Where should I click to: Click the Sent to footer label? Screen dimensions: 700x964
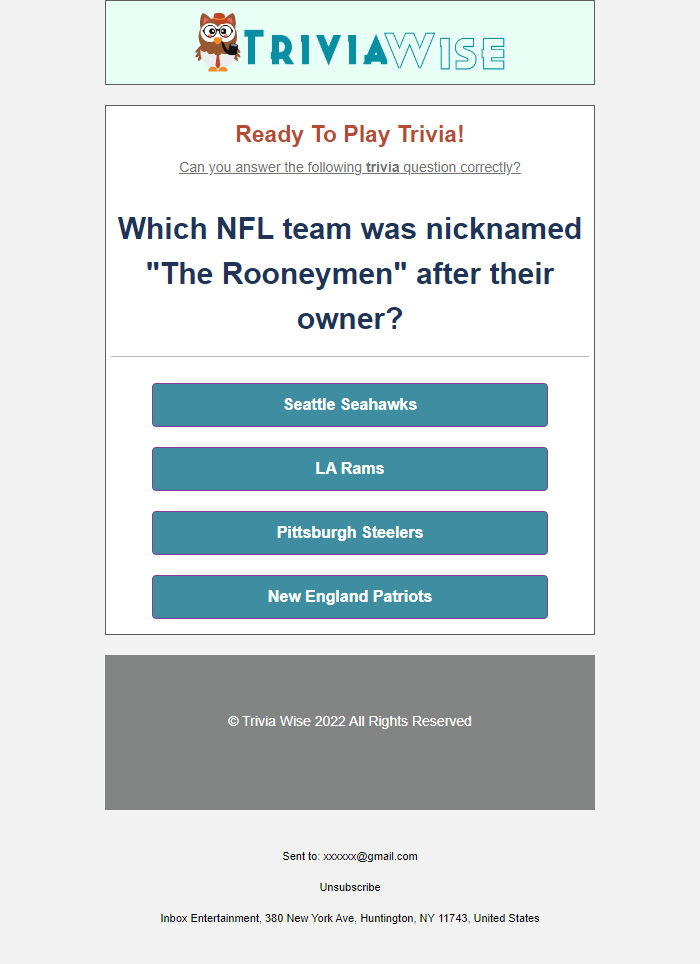click(x=300, y=856)
